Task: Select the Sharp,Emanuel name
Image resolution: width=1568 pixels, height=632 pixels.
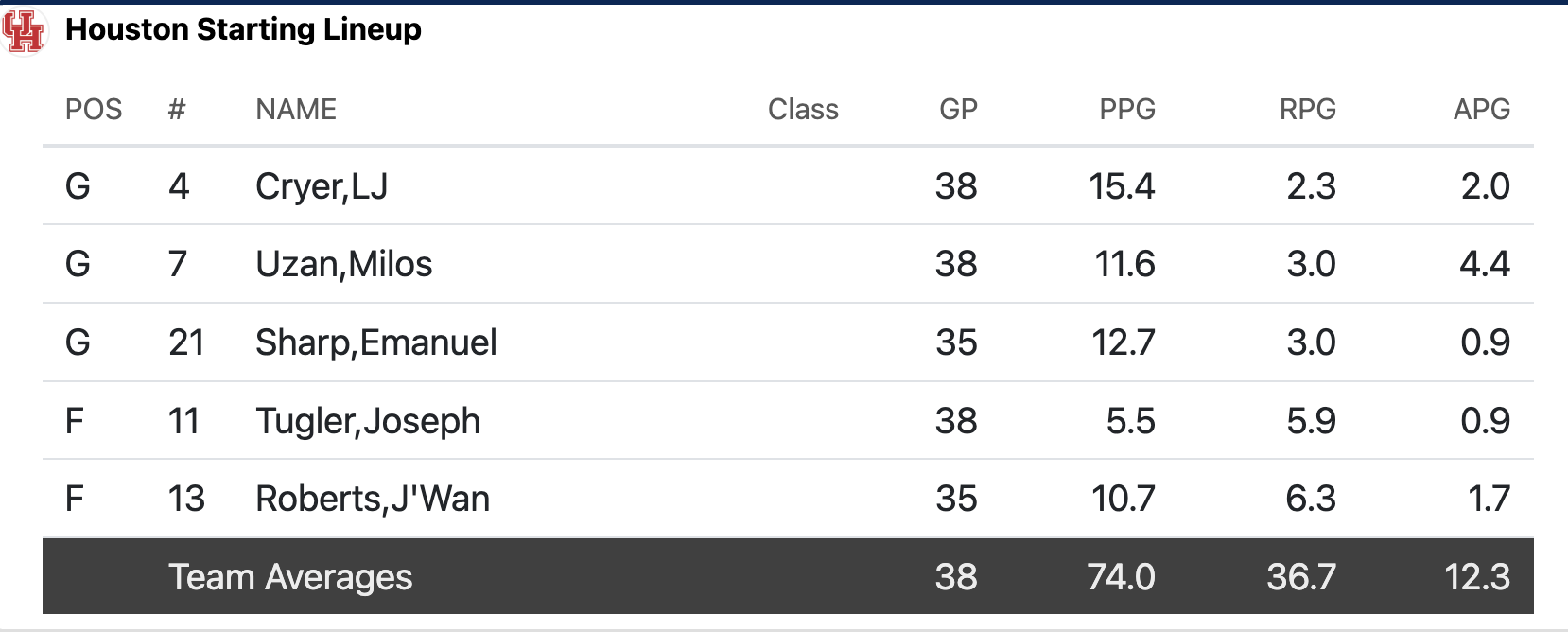Action: (x=375, y=342)
